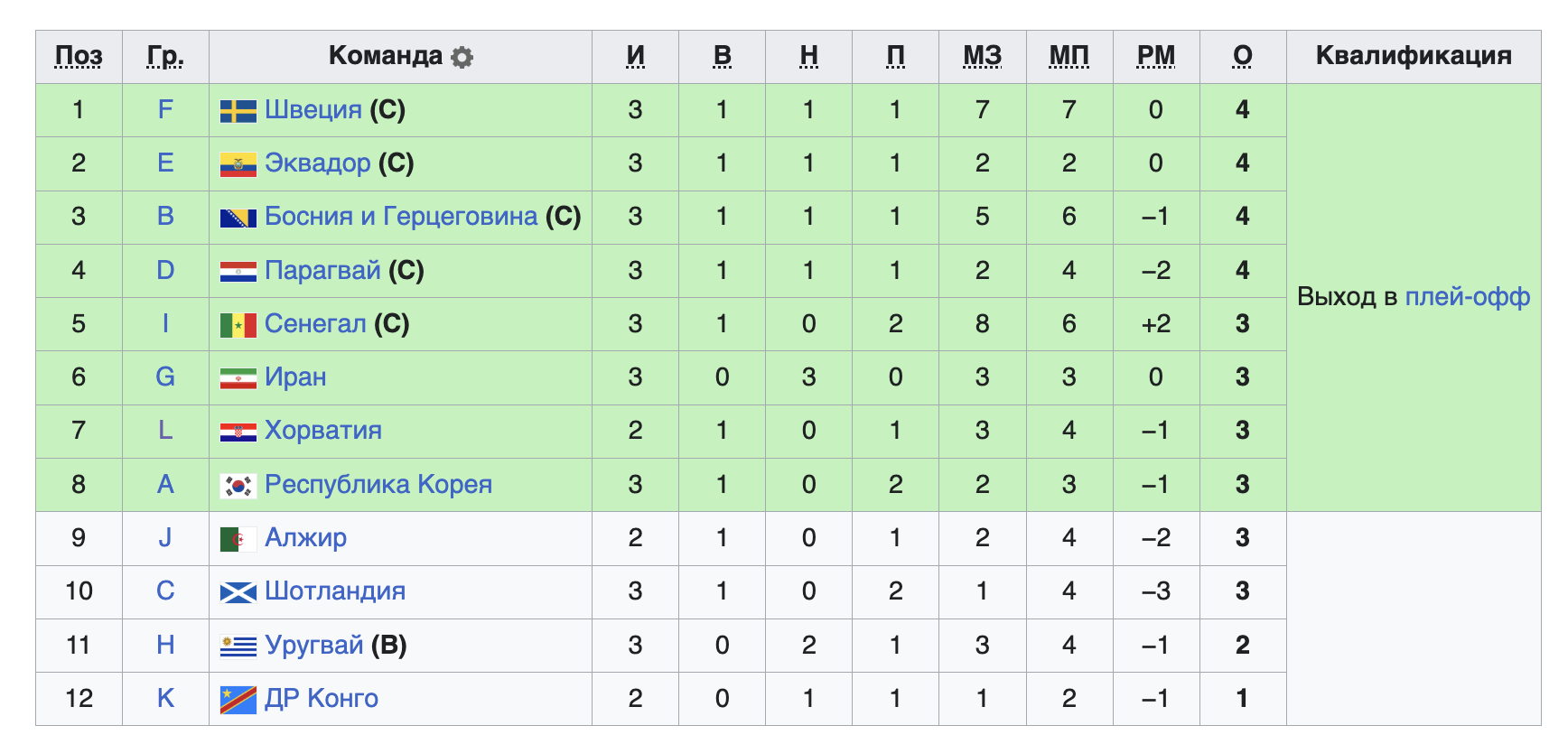The width and height of the screenshot is (1568, 744).
Task: Open group K link for ДР Конго
Action: tap(165, 698)
